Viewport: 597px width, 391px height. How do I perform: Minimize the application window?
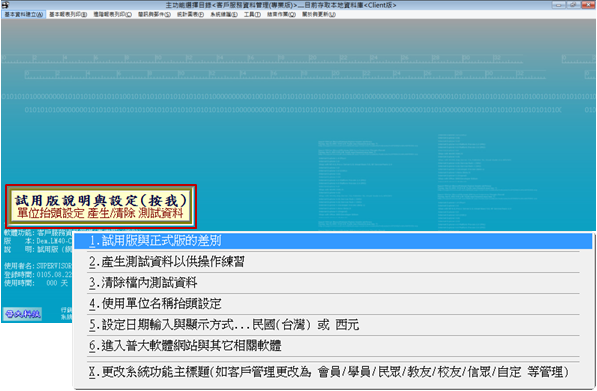tap(559, 5)
